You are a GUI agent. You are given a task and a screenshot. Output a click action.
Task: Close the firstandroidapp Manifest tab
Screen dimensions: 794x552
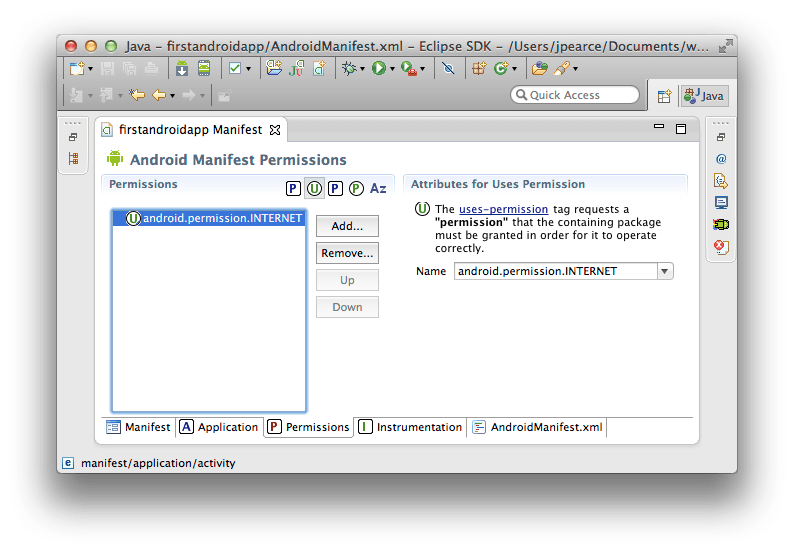(x=275, y=130)
